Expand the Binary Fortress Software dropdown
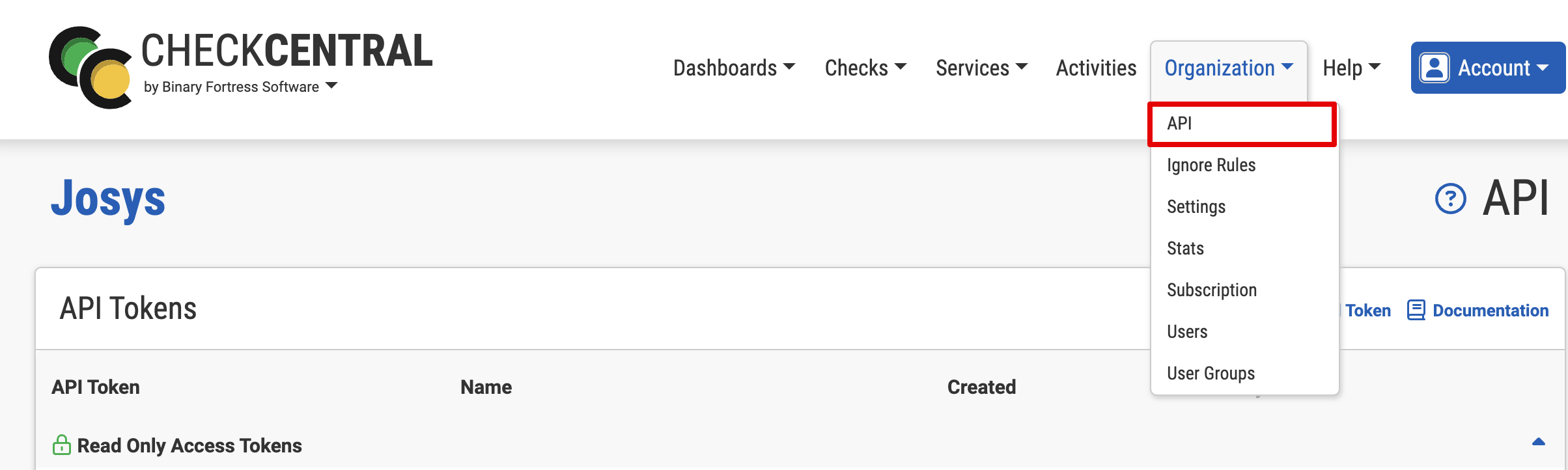This screenshot has height=470, width=1568. tap(331, 86)
